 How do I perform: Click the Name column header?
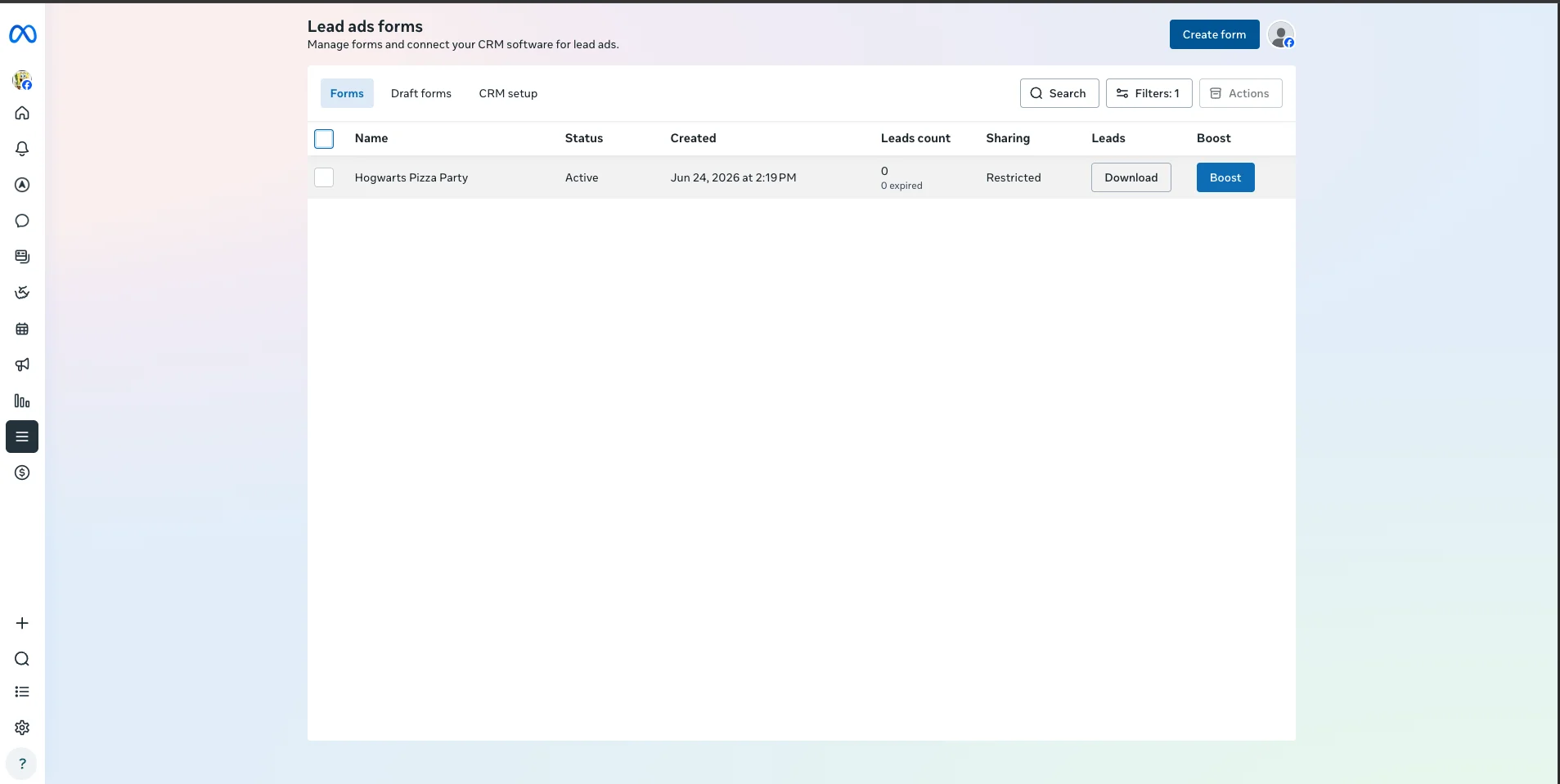(x=371, y=138)
